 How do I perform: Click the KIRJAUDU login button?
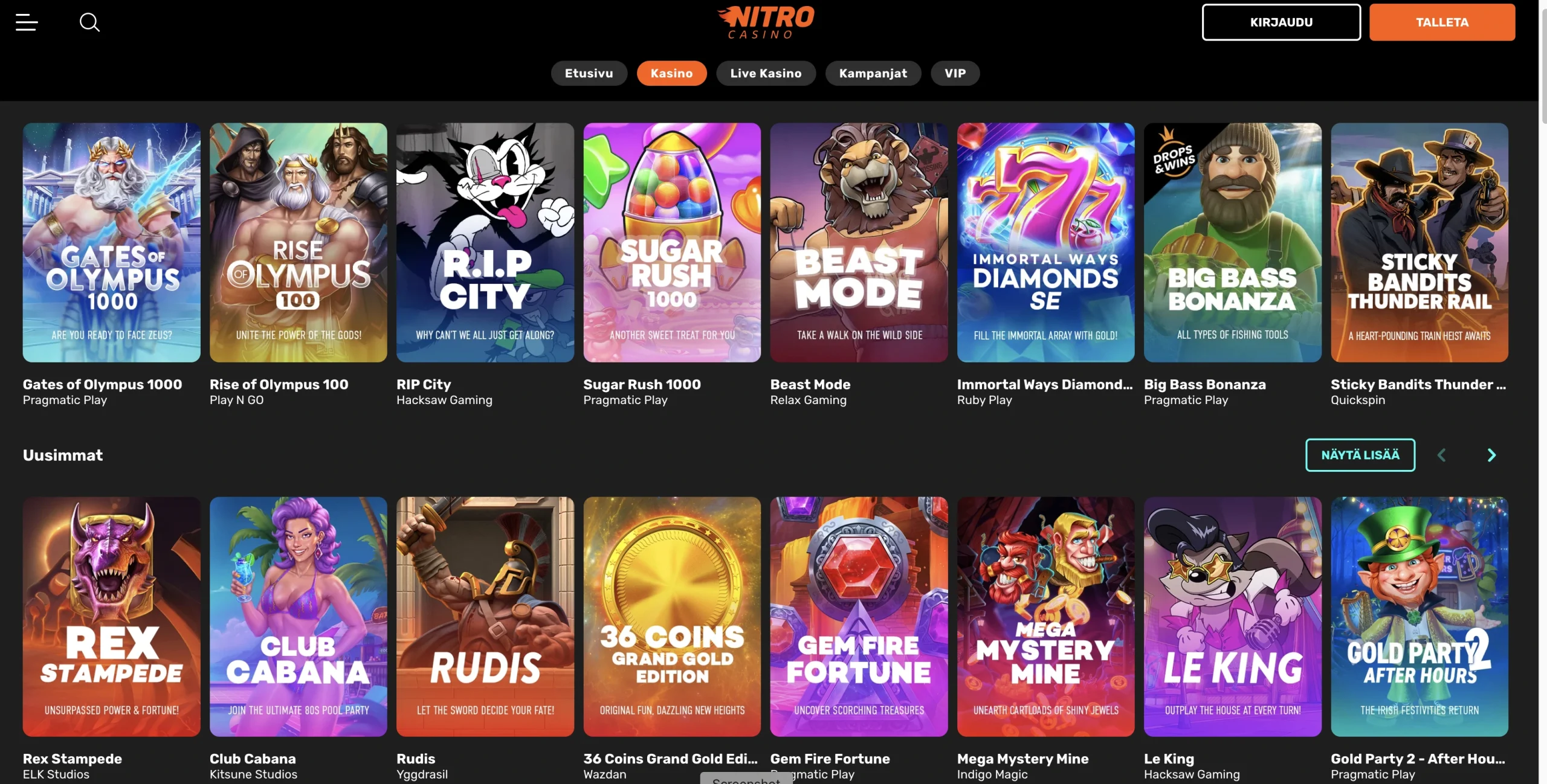[1281, 22]
